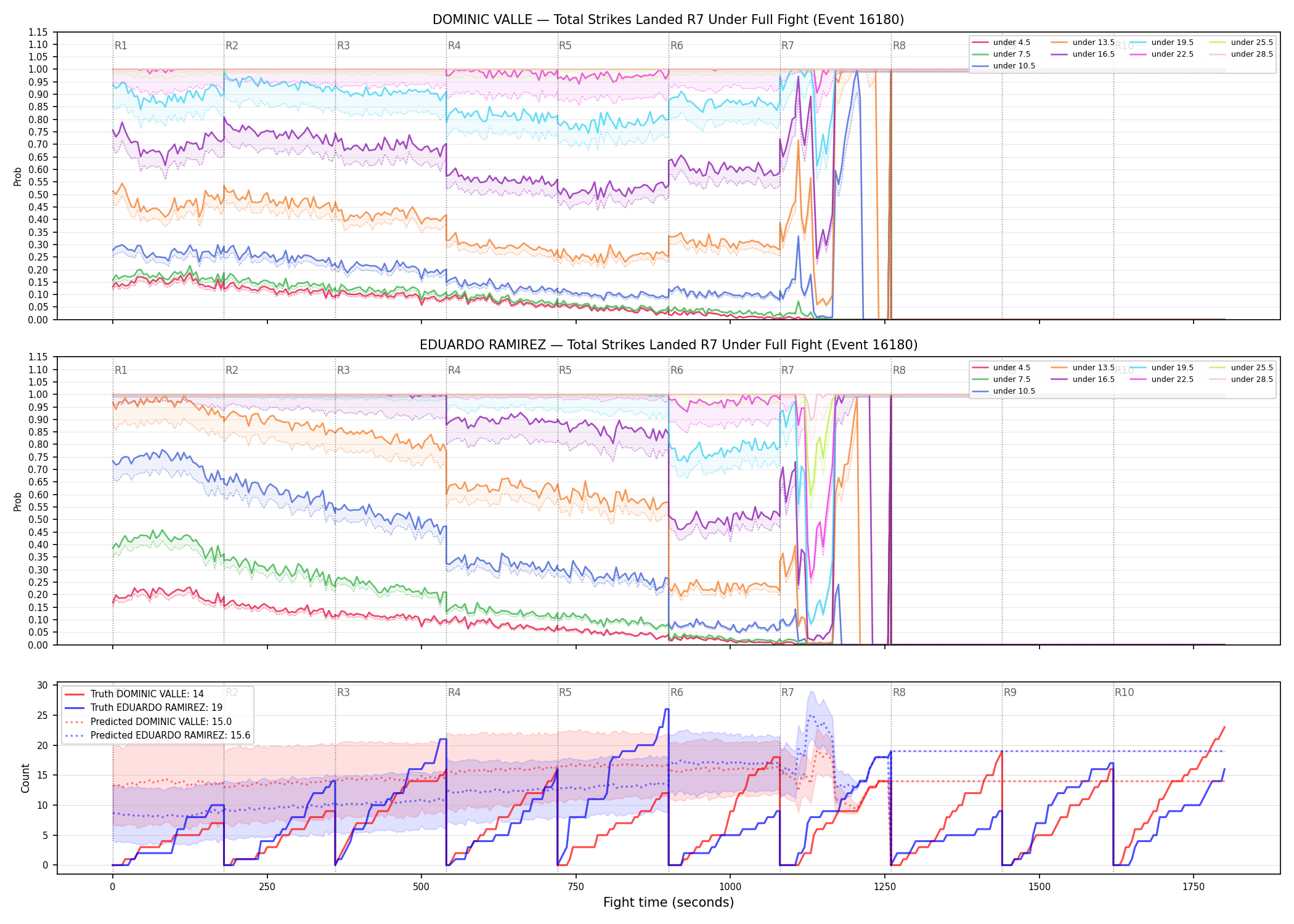
Task: Select 'under 16.5' legend entry in top chart
Action: 1083,54
